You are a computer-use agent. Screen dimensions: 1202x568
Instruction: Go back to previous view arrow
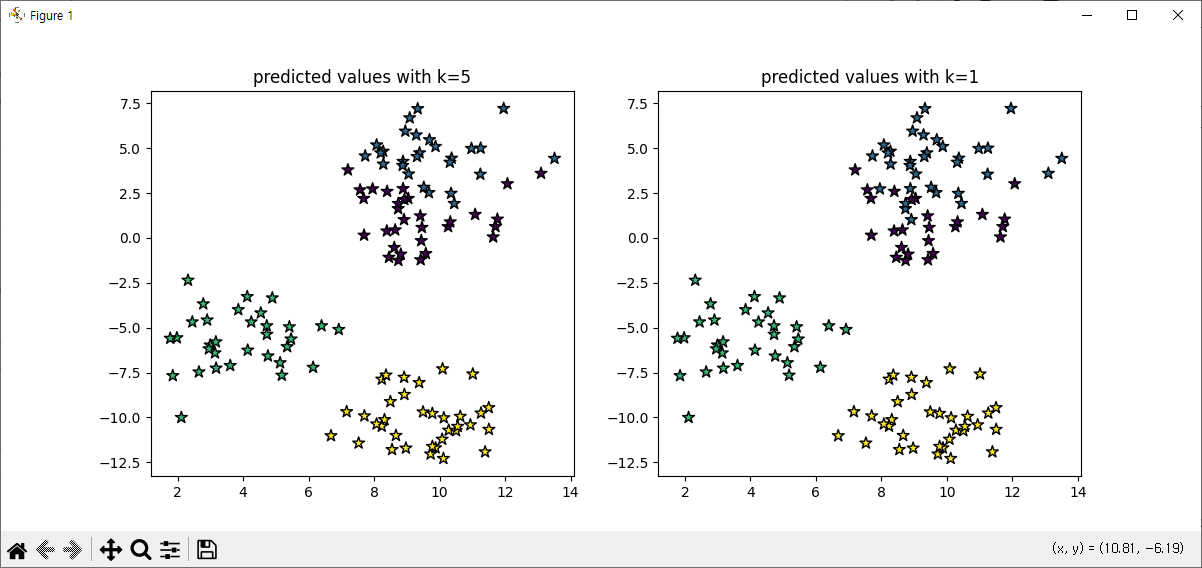[x=45, y=549]
